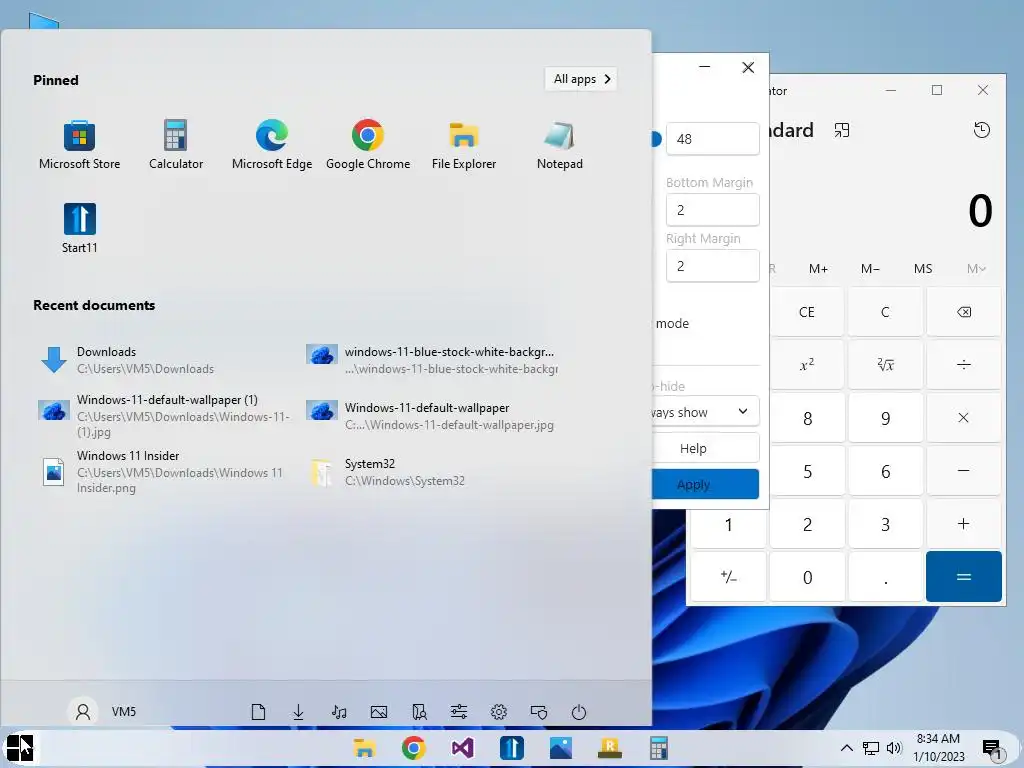The height and width of the screenshot is (768, 1024).
Task: Click the M+ memory button
Action: (x=818, y=268)
